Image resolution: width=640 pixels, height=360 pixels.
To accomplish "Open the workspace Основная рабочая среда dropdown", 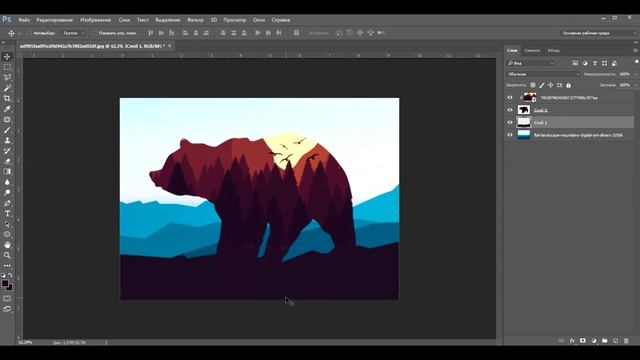I will click(598, 33).
